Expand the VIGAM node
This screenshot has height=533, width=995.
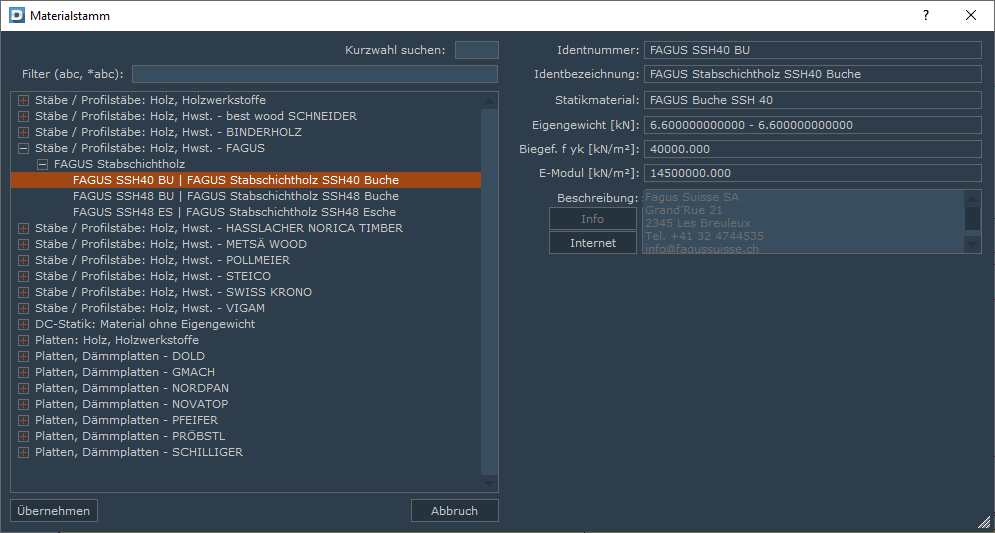(x=23, y=308)
